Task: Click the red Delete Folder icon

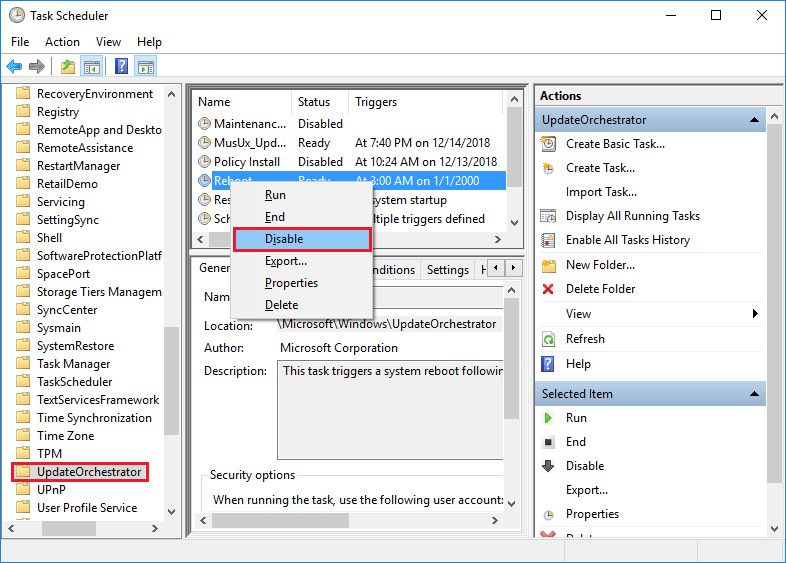Action: coord(548,289)
